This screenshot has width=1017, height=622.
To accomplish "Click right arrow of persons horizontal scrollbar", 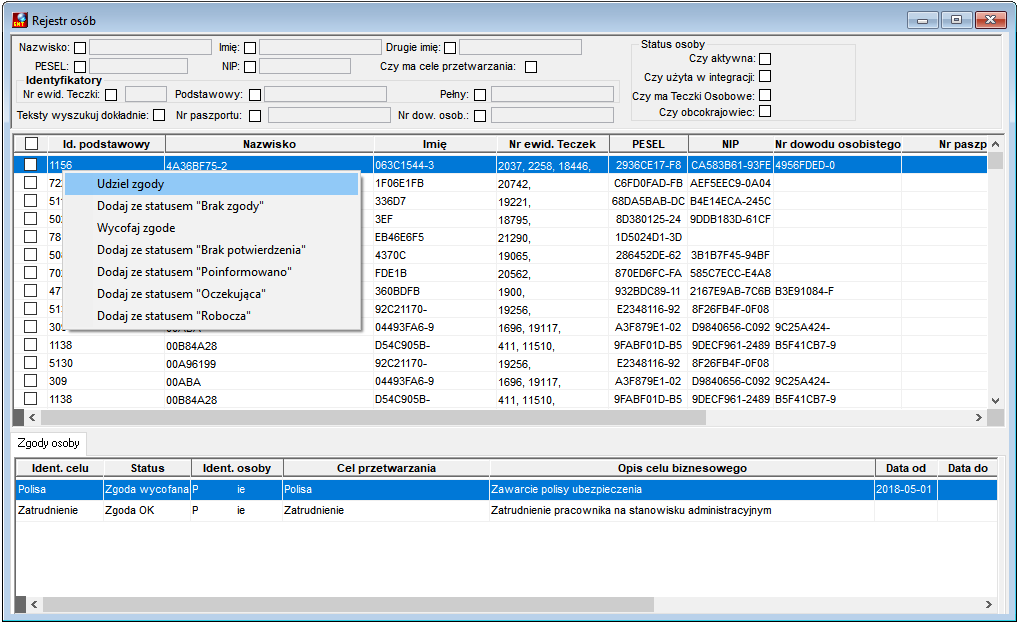I will click(979, 418).
